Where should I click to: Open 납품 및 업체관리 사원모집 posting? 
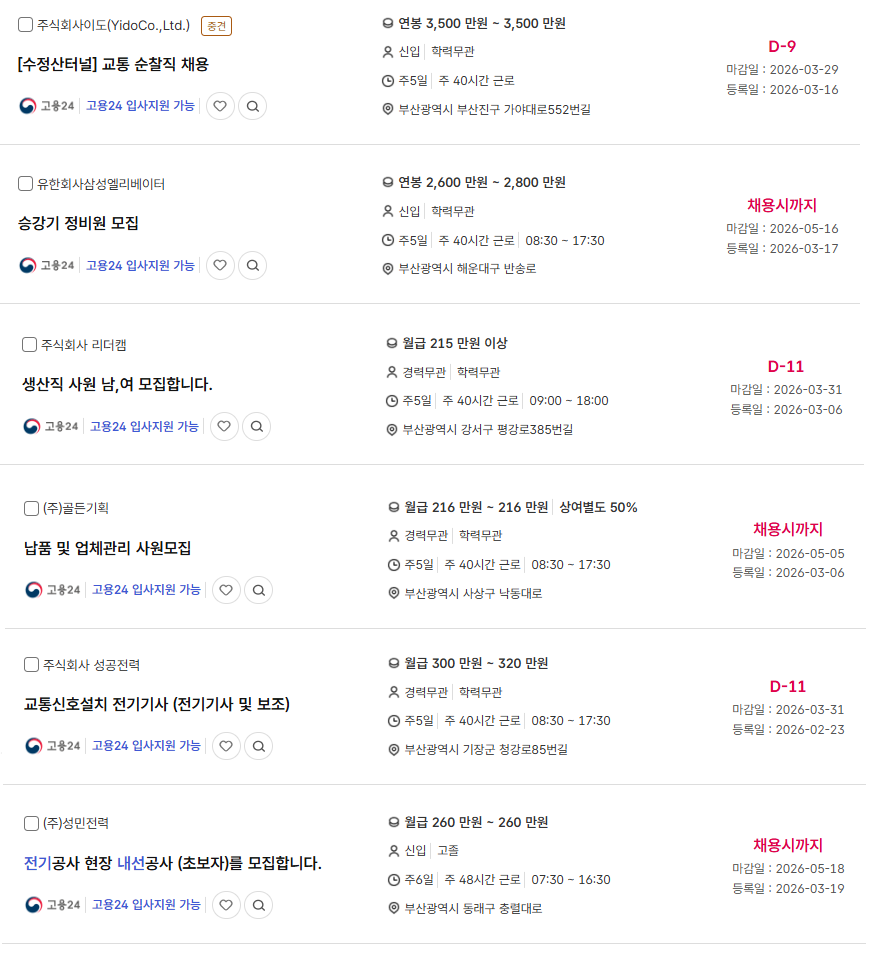click(107, 548)
